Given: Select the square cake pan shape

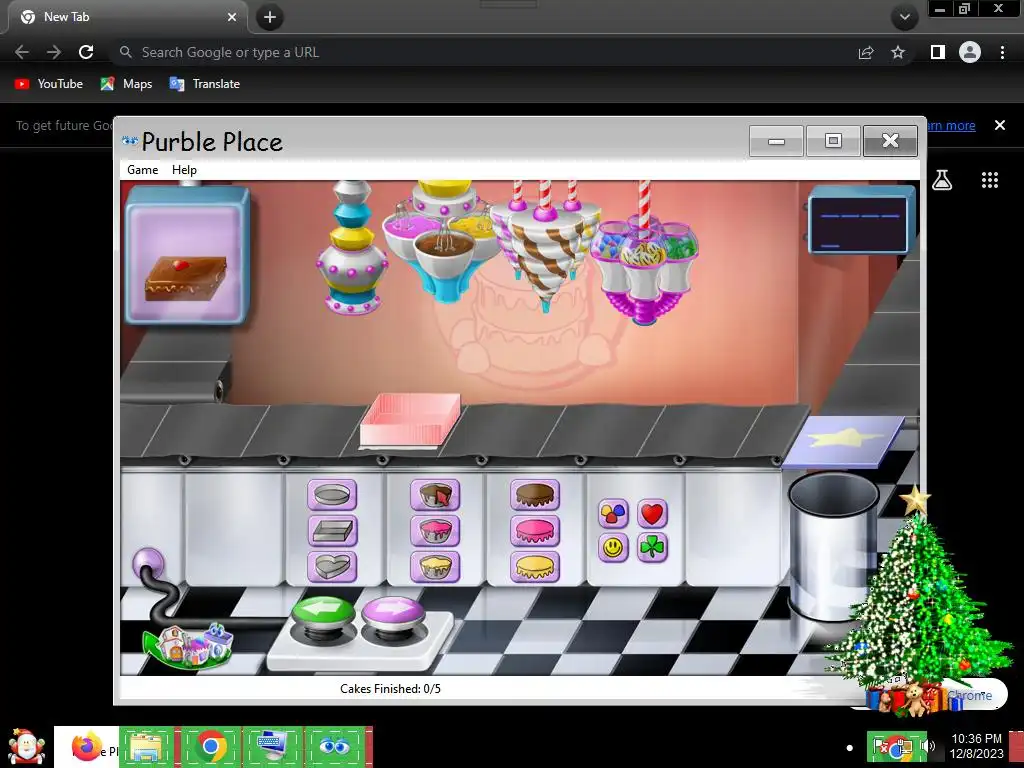Looking at the screenshot, I should click(332, 531).
